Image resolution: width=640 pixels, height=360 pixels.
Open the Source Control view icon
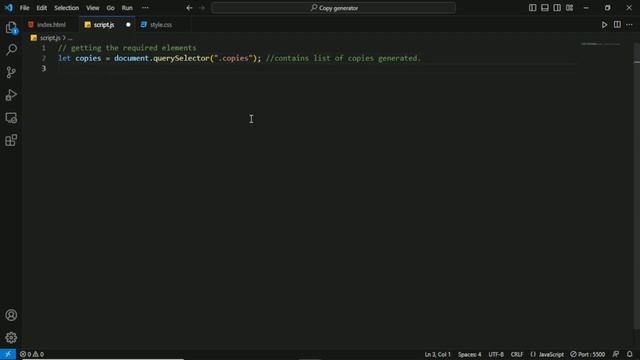[x=11, y=72]
